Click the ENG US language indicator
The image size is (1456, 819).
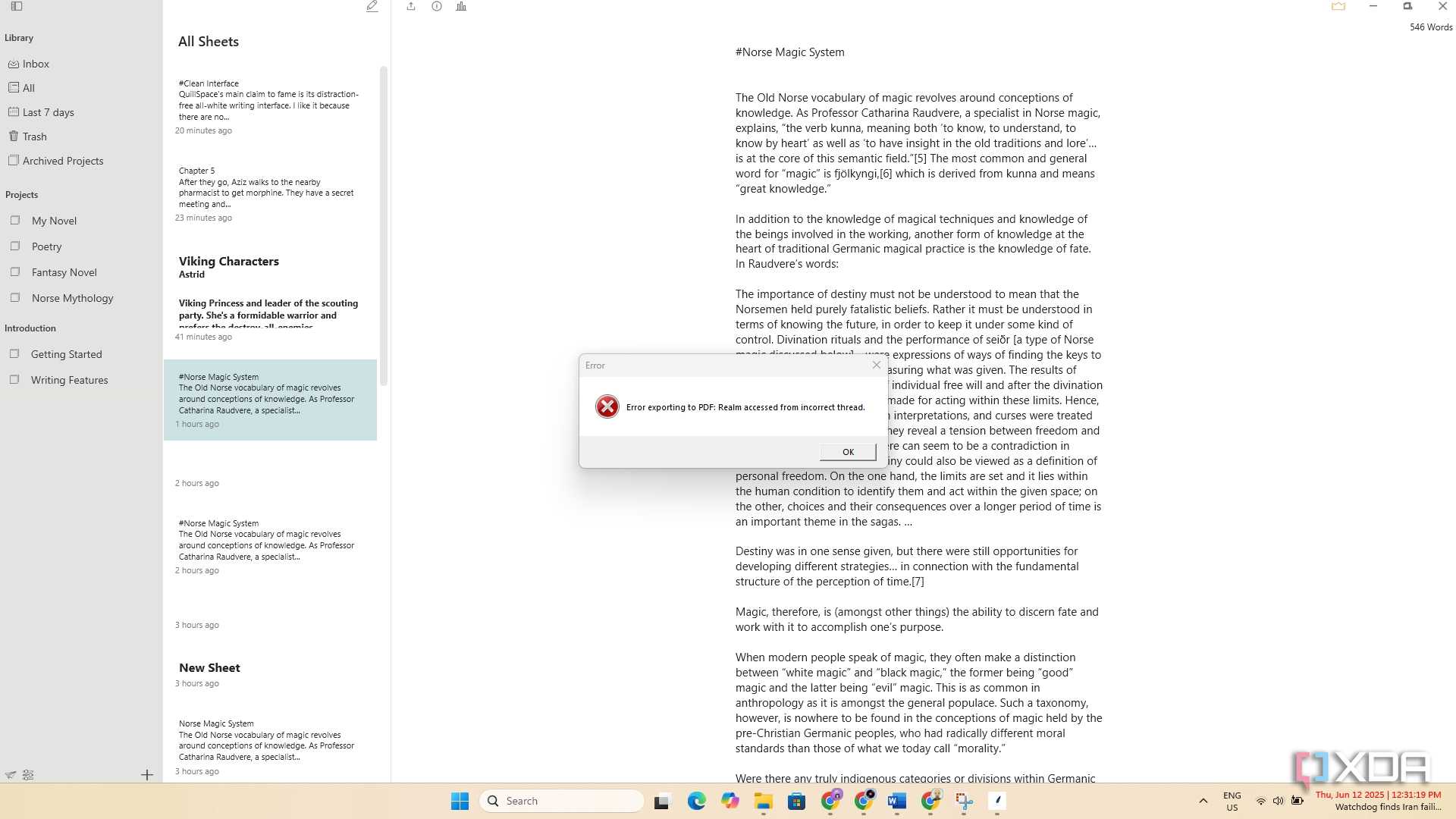(1232, 801)
